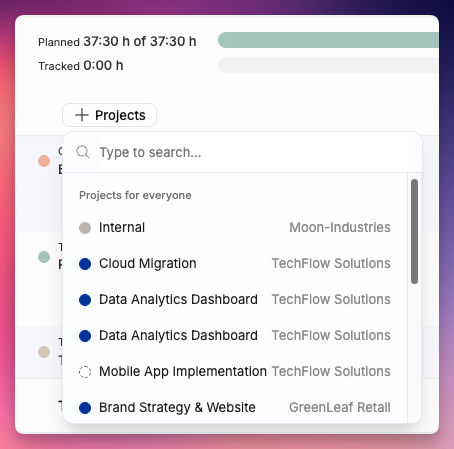454x449 pixels.
Task: Select the Internal project entry
Action: (235, 228)
